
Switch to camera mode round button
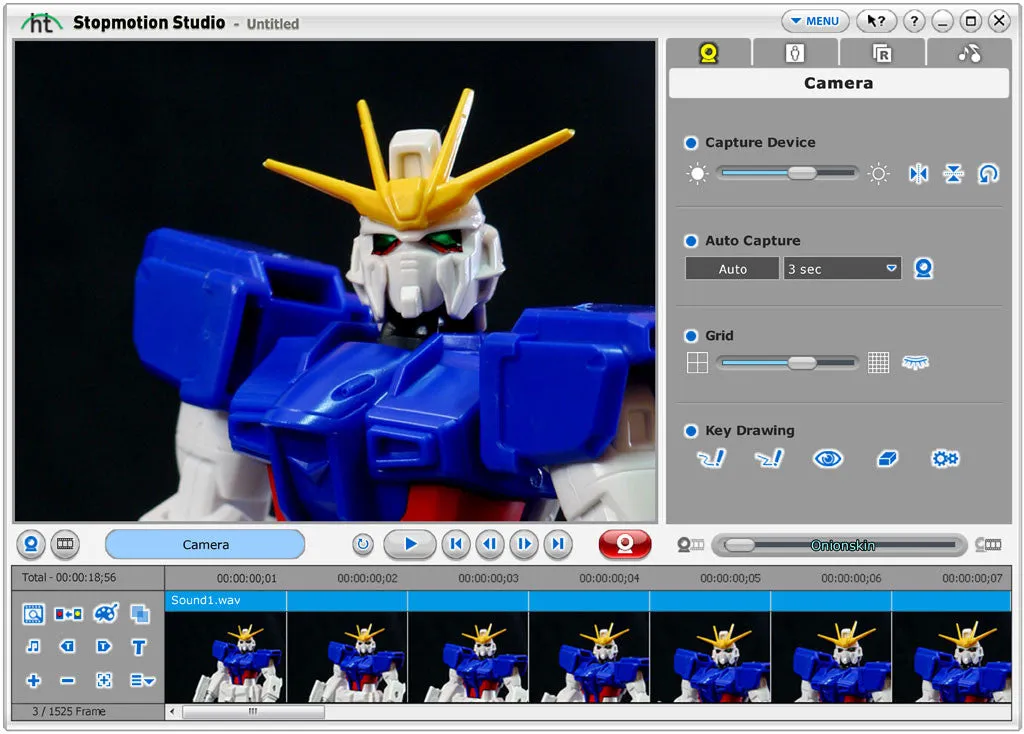tap(31, 544)
